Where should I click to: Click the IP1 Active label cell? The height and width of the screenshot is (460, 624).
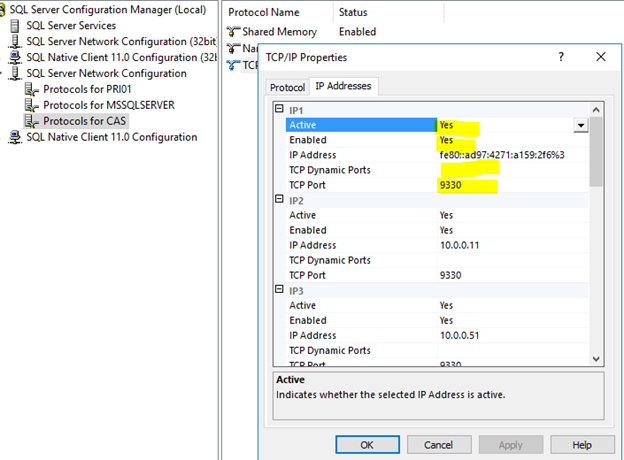point(361,125)
